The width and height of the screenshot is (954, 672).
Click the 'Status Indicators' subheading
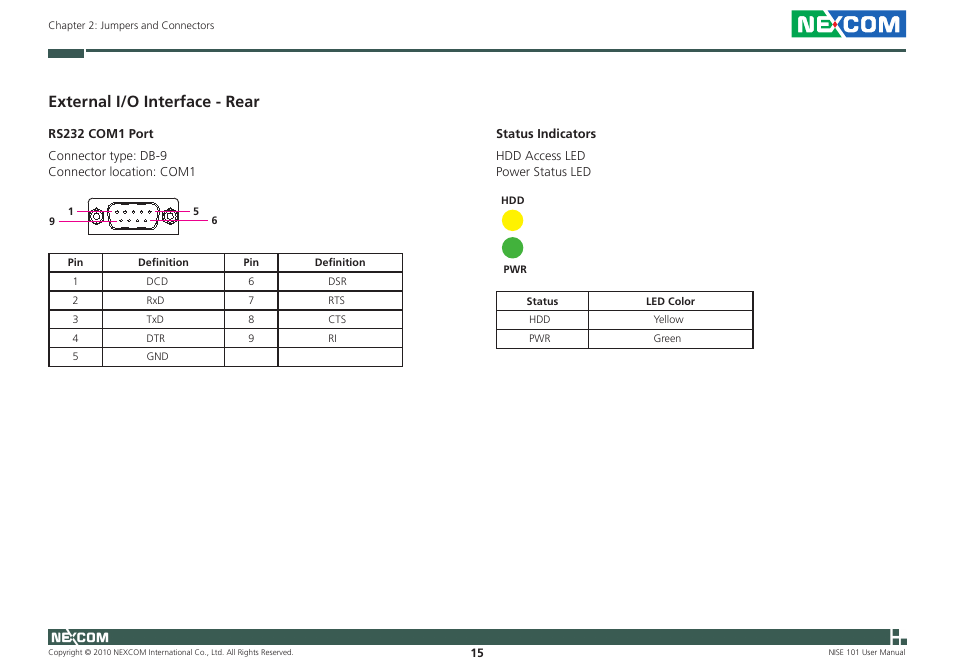(546, 134)
